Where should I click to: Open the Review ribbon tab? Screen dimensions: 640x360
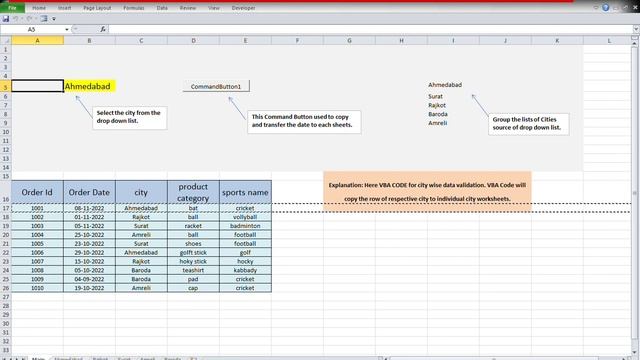coord(188,8)
